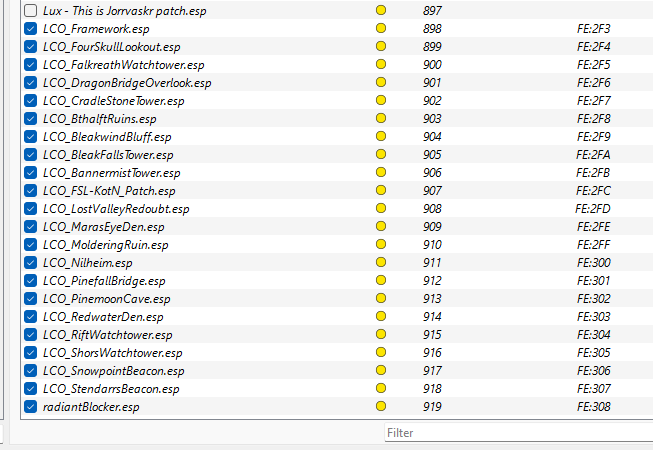653x450 pixels.
Task: Click yellow flag icon for LCO_RiftWatchtower.esp
Action: [381, 334]
